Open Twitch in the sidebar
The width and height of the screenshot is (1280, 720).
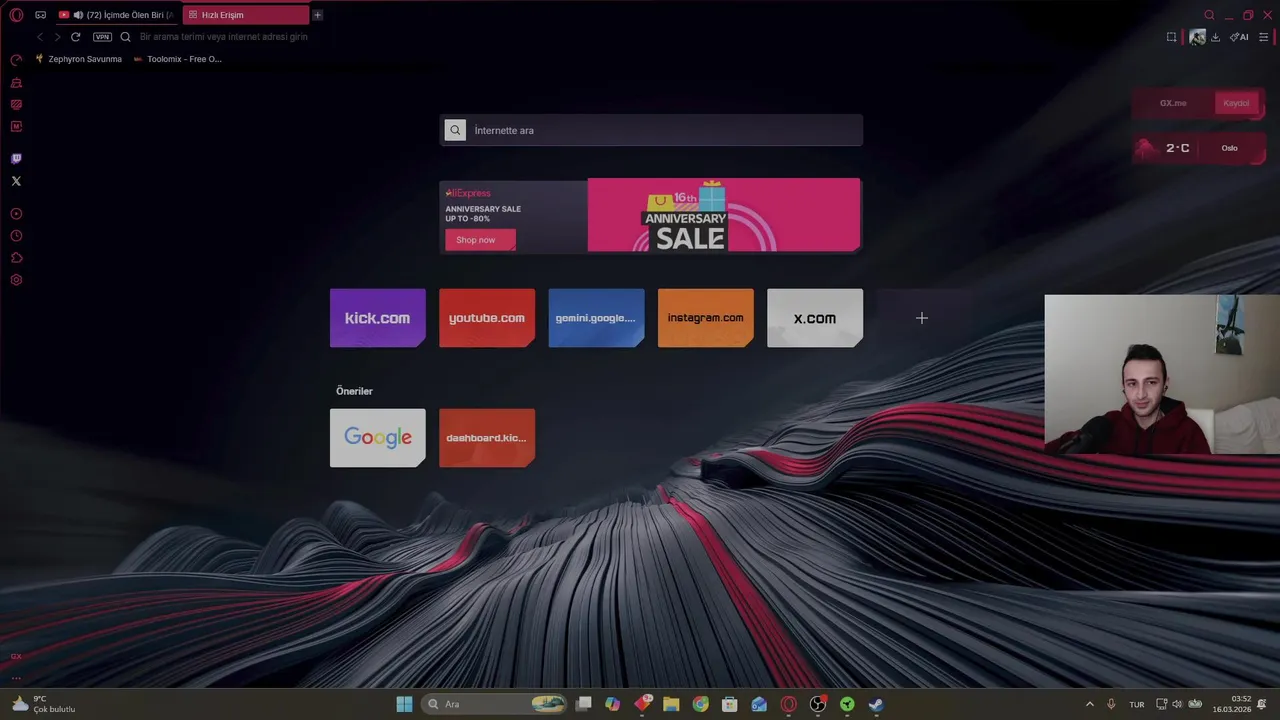(x=16, y=158)
